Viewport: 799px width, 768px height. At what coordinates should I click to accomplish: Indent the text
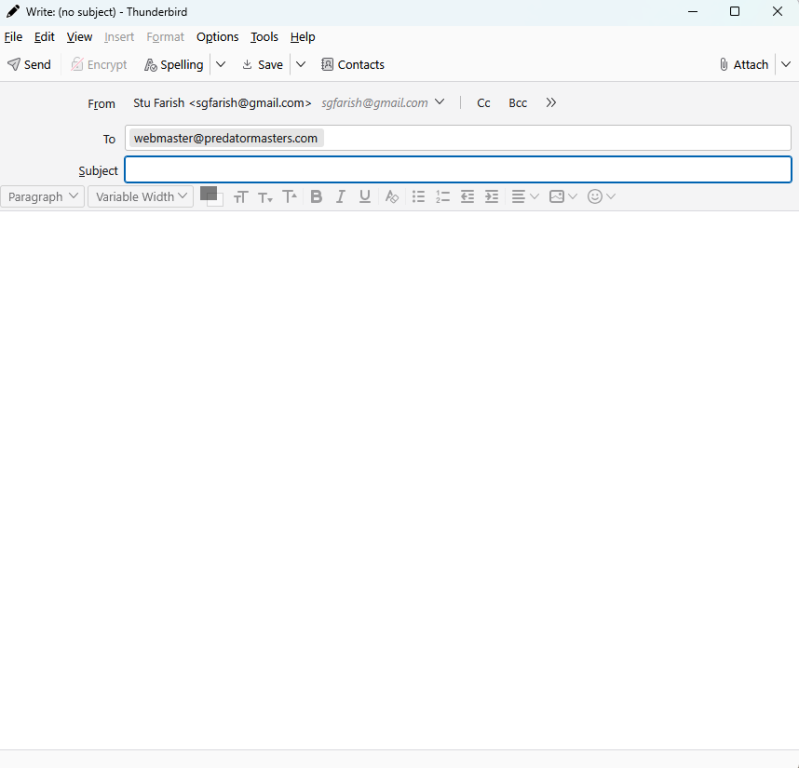click(492, 197)
